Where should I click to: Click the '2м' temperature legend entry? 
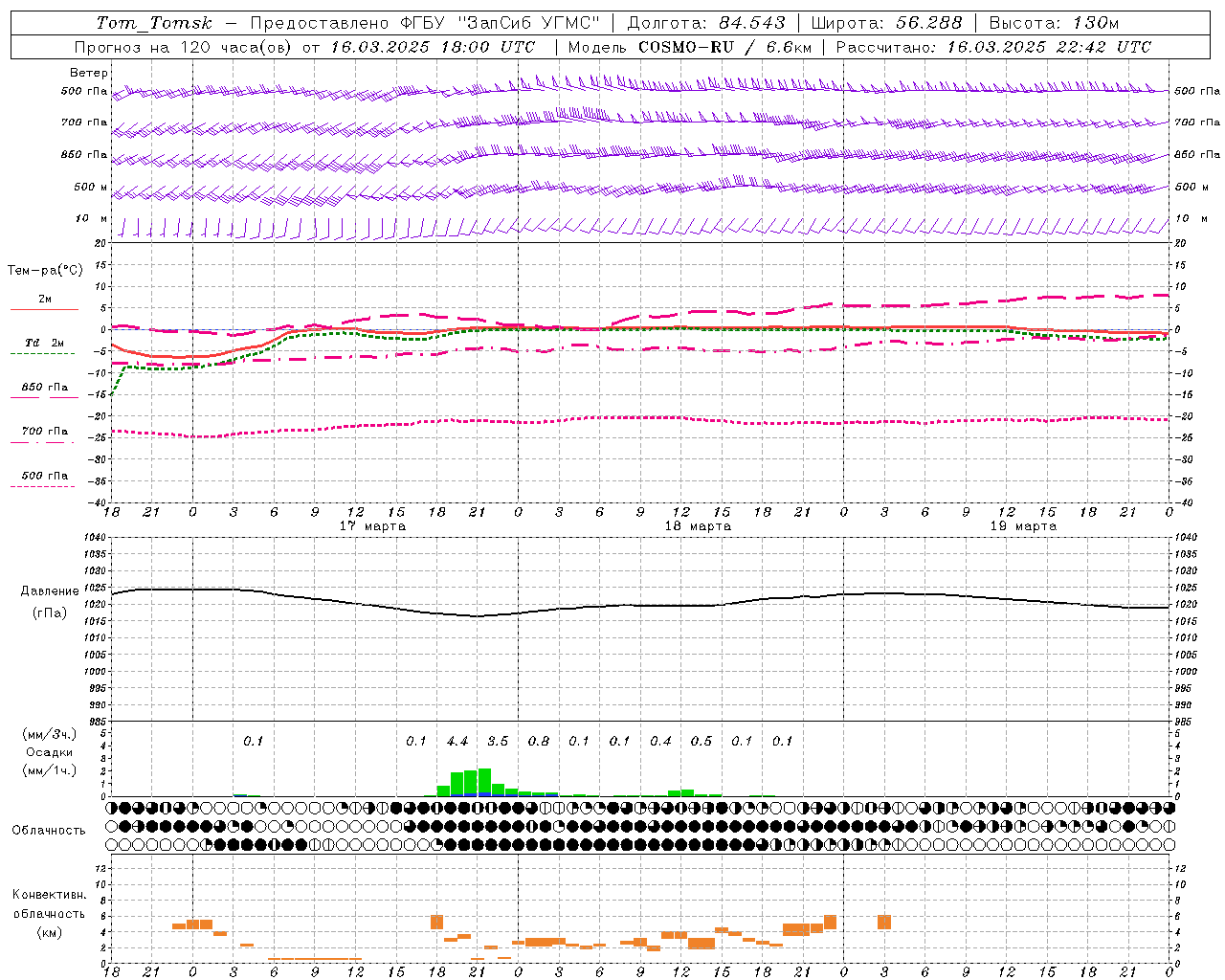[x=44, y=299]
